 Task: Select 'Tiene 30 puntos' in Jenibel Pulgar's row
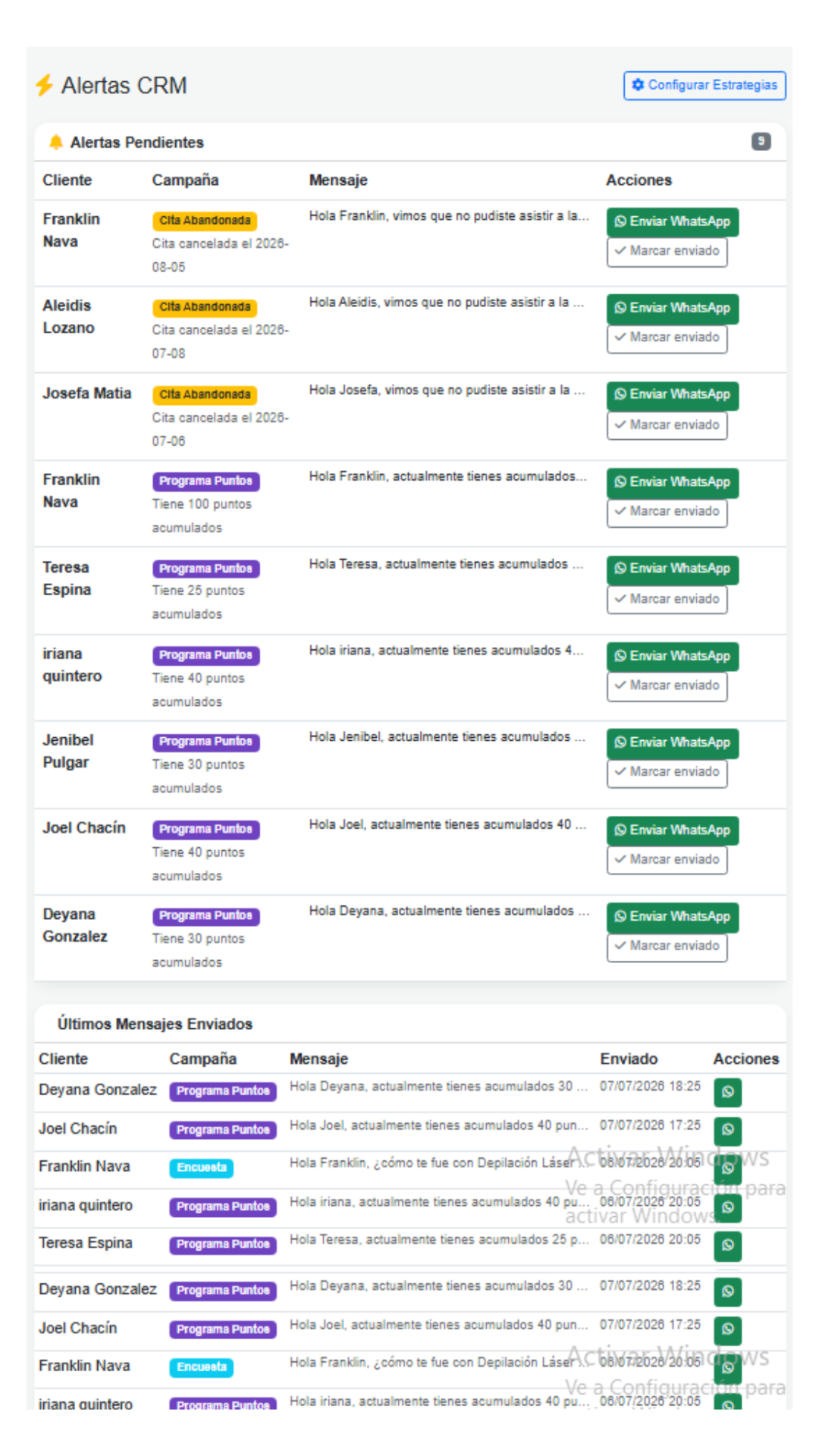tap(198, 764)
